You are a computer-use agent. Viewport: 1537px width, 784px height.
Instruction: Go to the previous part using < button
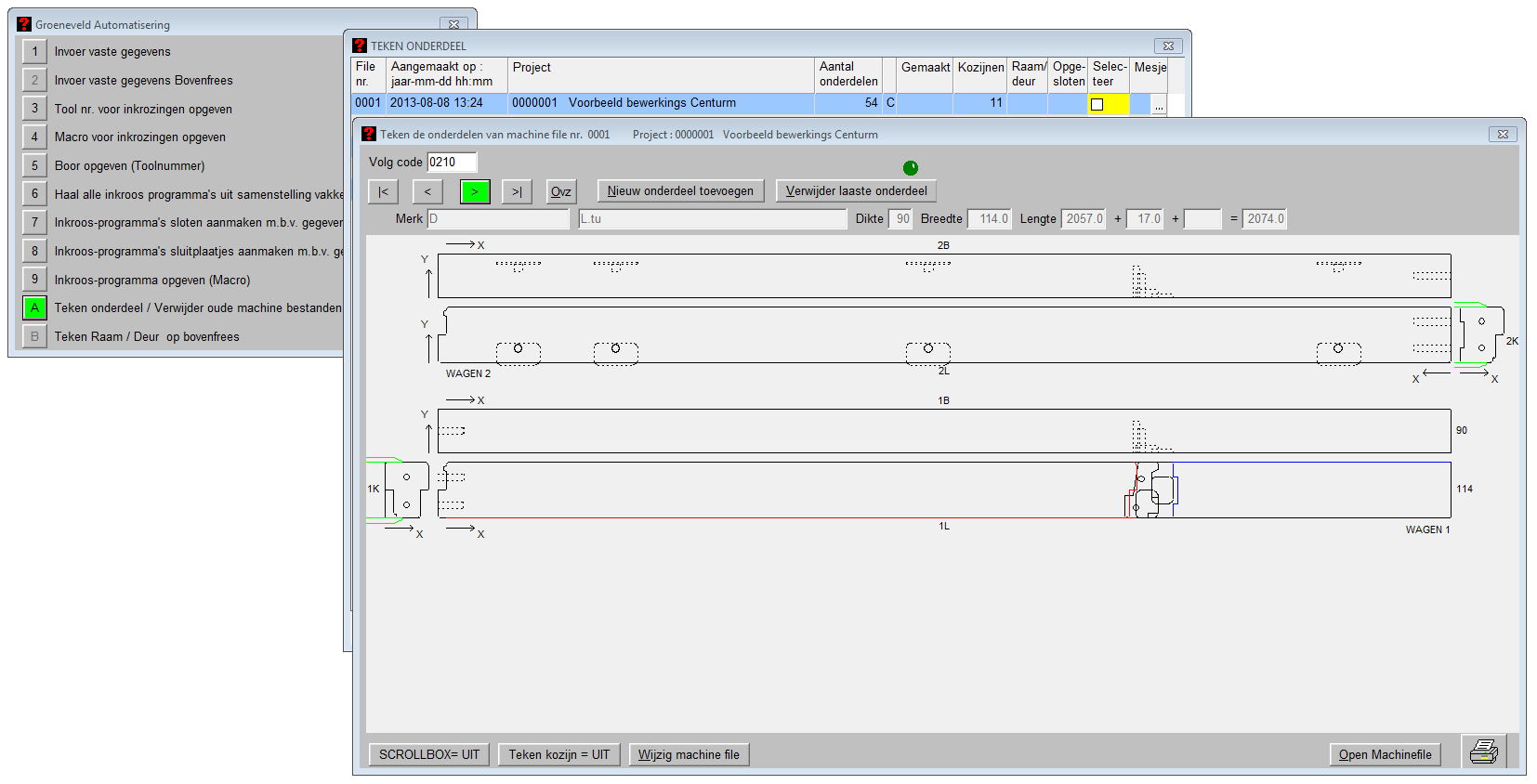click(427, 191)
